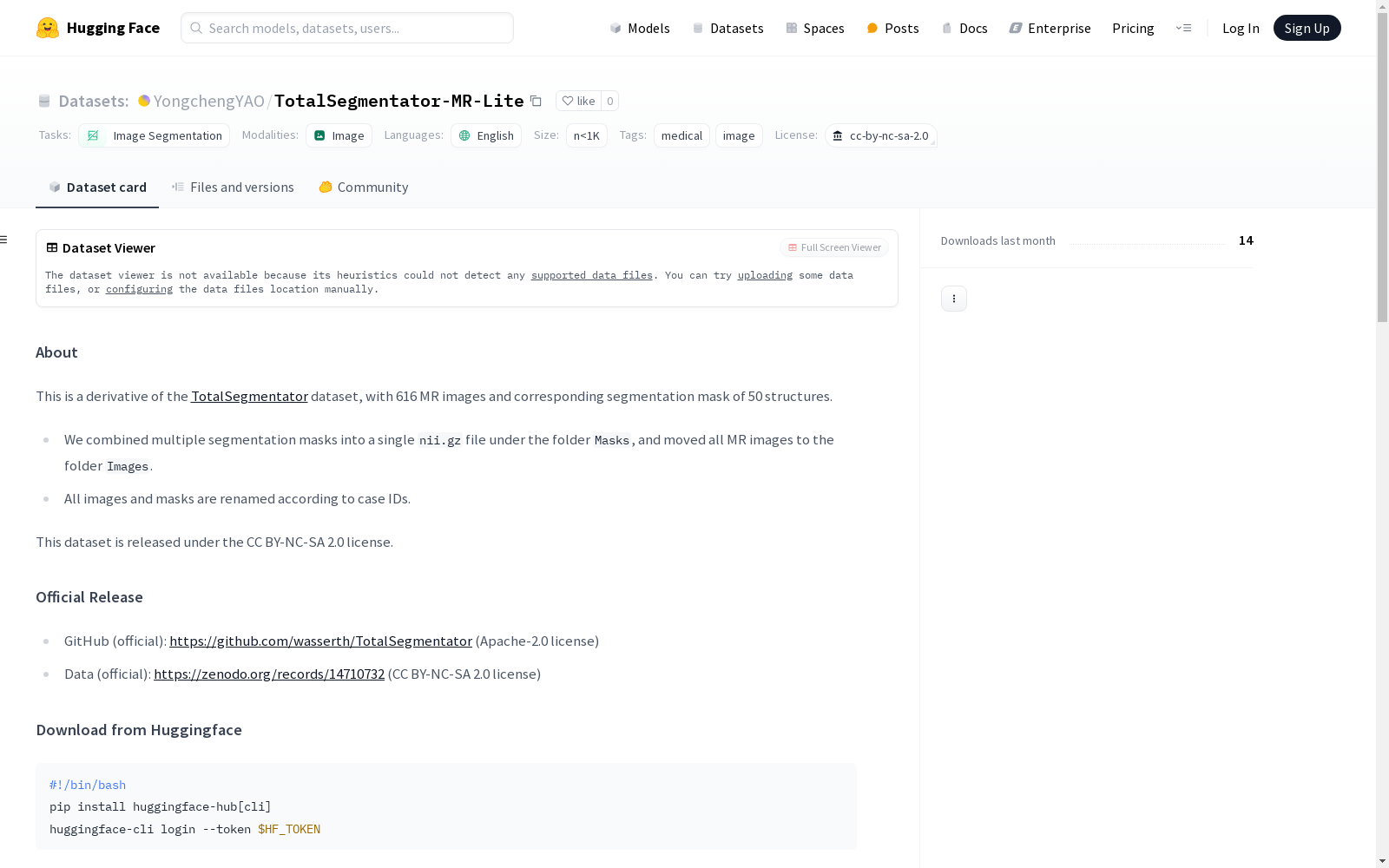Open the YongchengYAO profile link
This screenshot has height=868, width=1389.
pyautogui.click(x=208, y=101)
